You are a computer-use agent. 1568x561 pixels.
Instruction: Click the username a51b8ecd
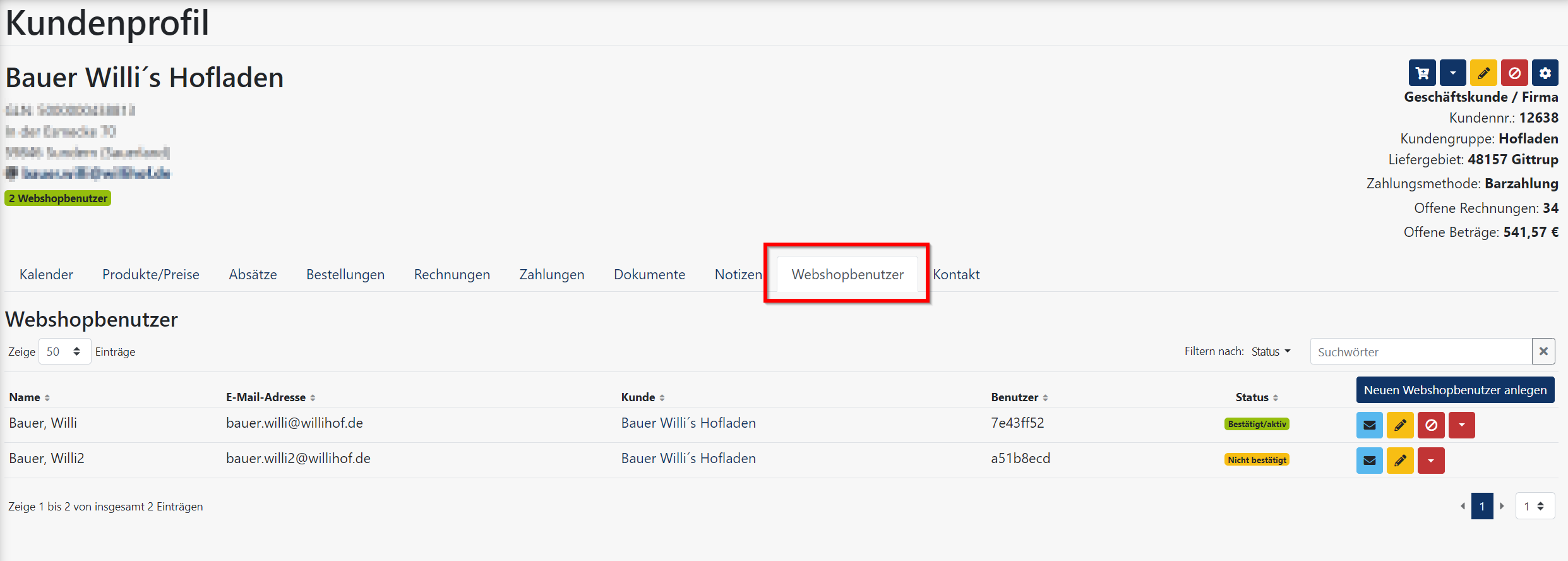[1020, 458]
